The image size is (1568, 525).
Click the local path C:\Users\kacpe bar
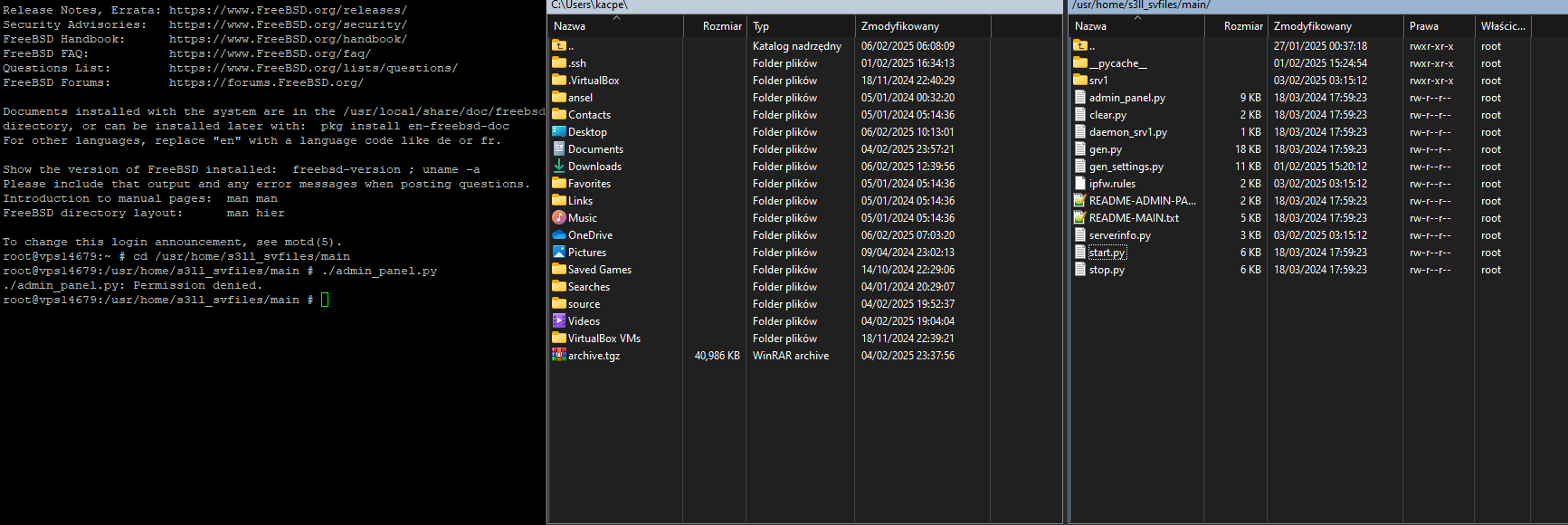589,5
